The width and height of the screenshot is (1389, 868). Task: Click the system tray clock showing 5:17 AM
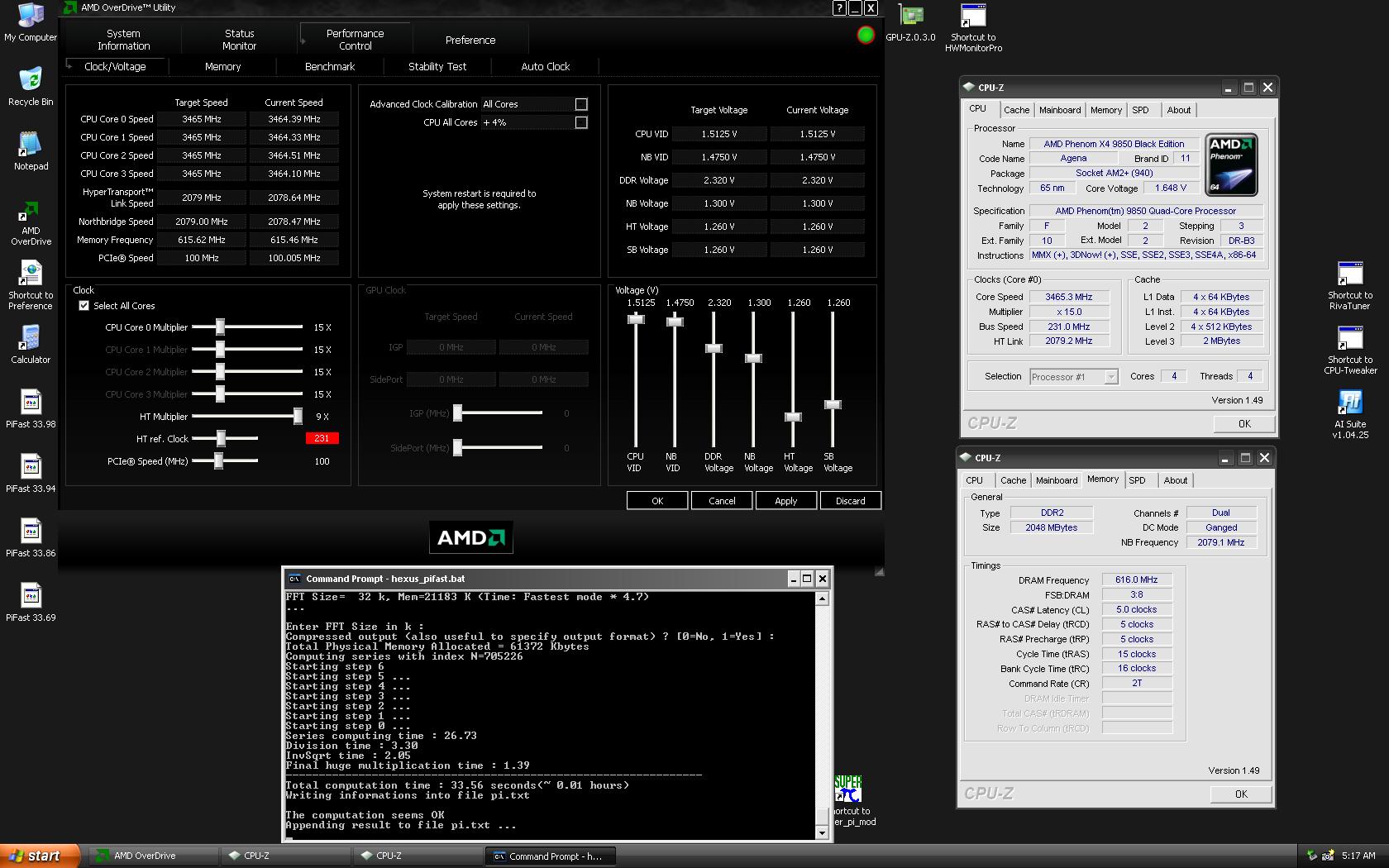coord(1358,856)
